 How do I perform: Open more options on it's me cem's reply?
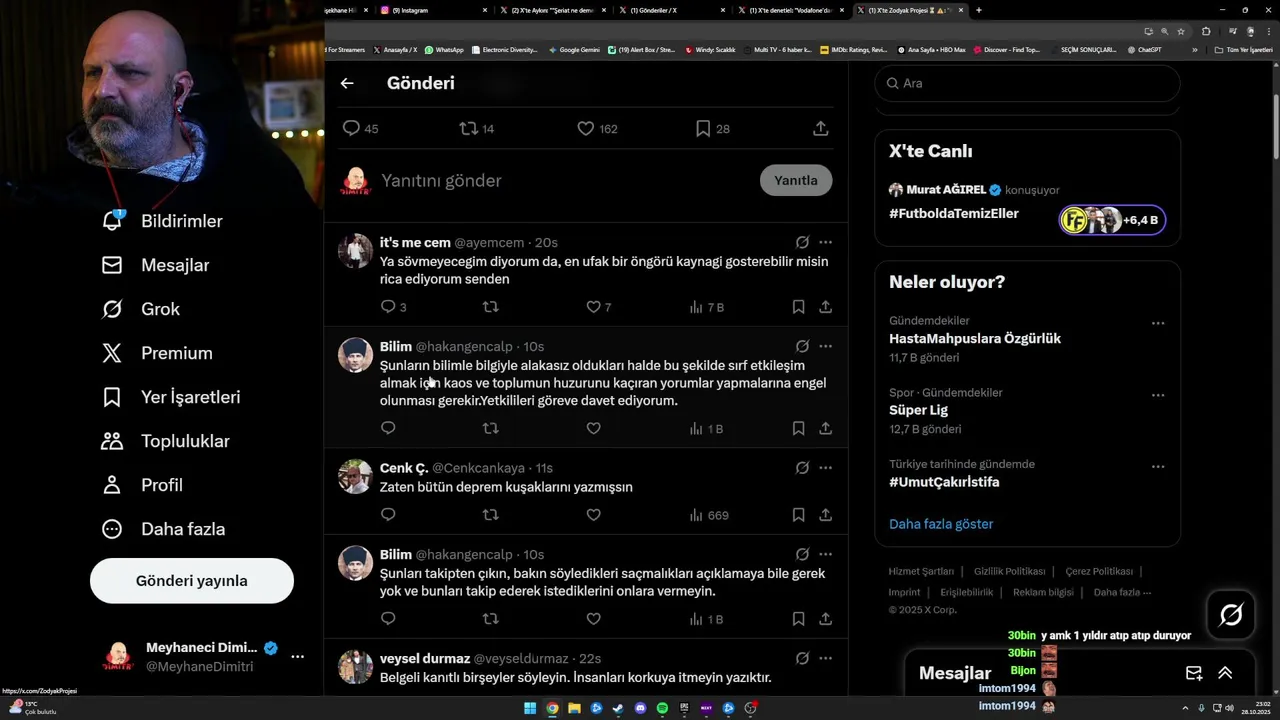point(825,242)
